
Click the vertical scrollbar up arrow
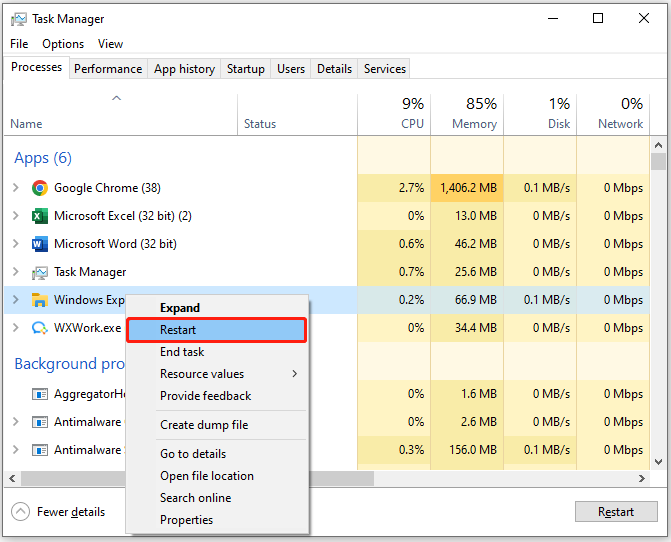pyautogui.click(x=658, y=145)
